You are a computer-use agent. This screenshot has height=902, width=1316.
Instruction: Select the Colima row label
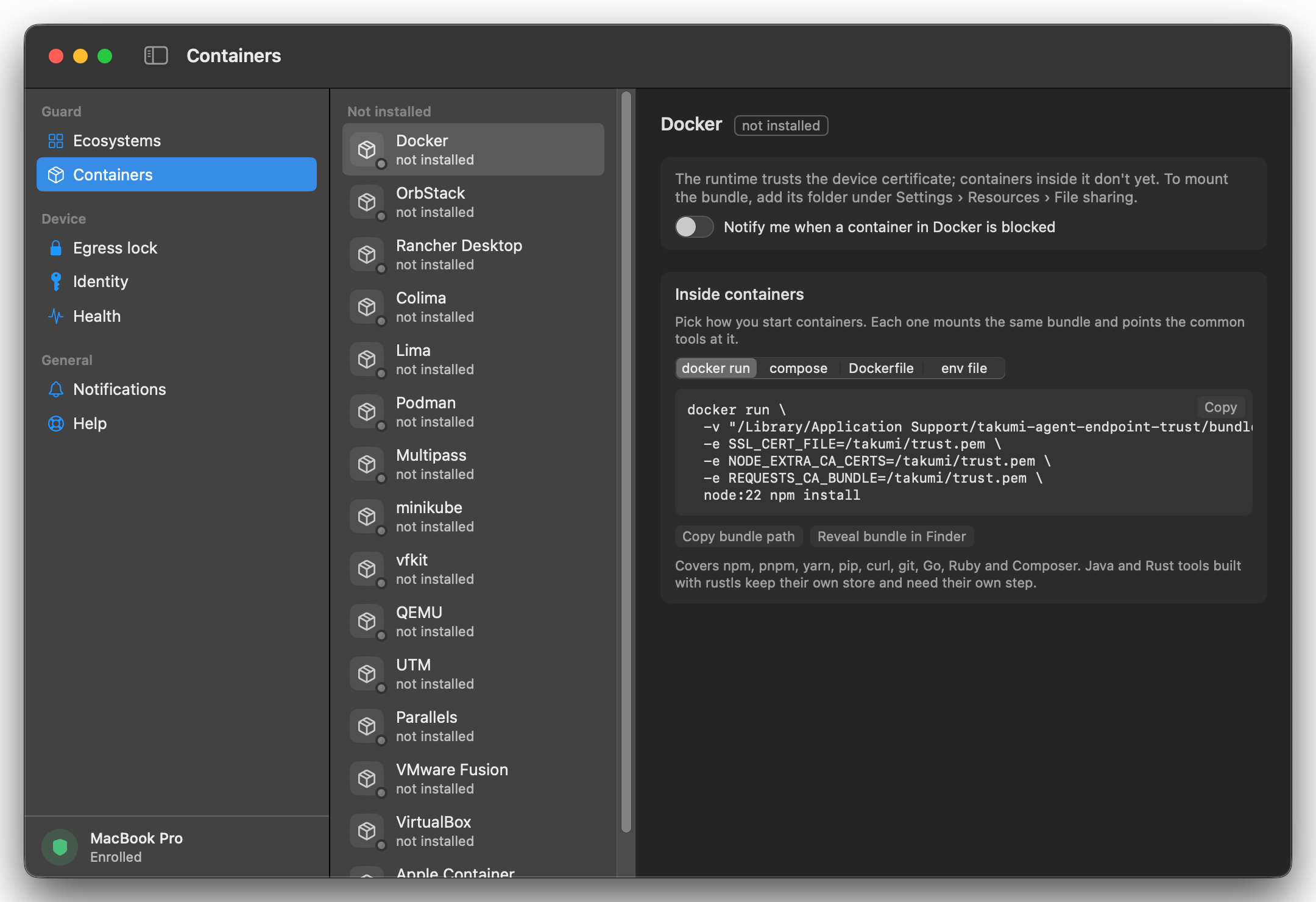click(421, 298)
